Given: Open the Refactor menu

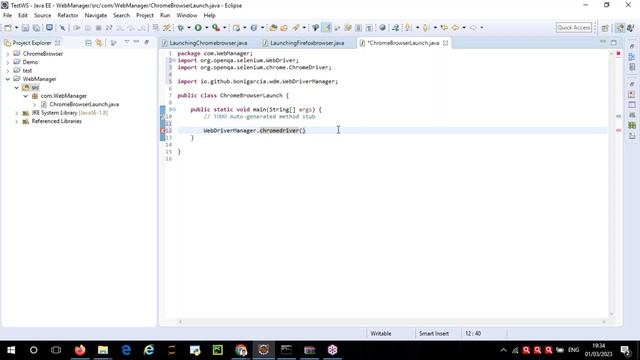Looking at the screenshot, I should [x=68, y=16].
